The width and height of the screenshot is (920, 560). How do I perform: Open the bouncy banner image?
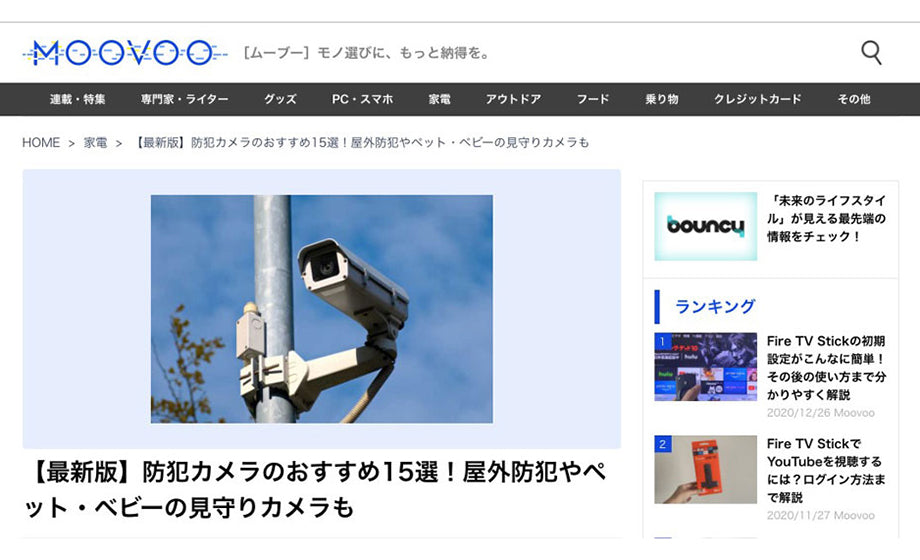(x=705, y=226)
